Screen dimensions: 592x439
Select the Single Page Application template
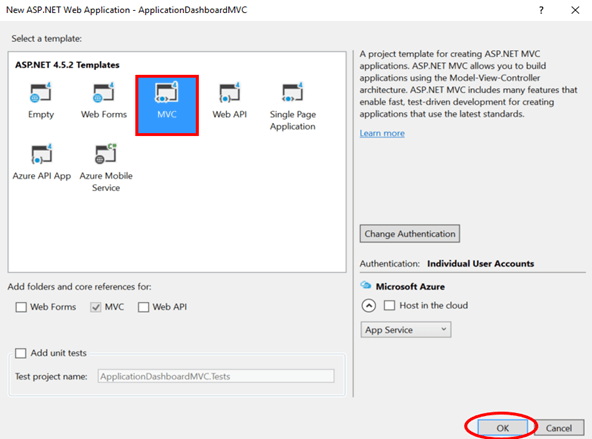click(293, 105)
